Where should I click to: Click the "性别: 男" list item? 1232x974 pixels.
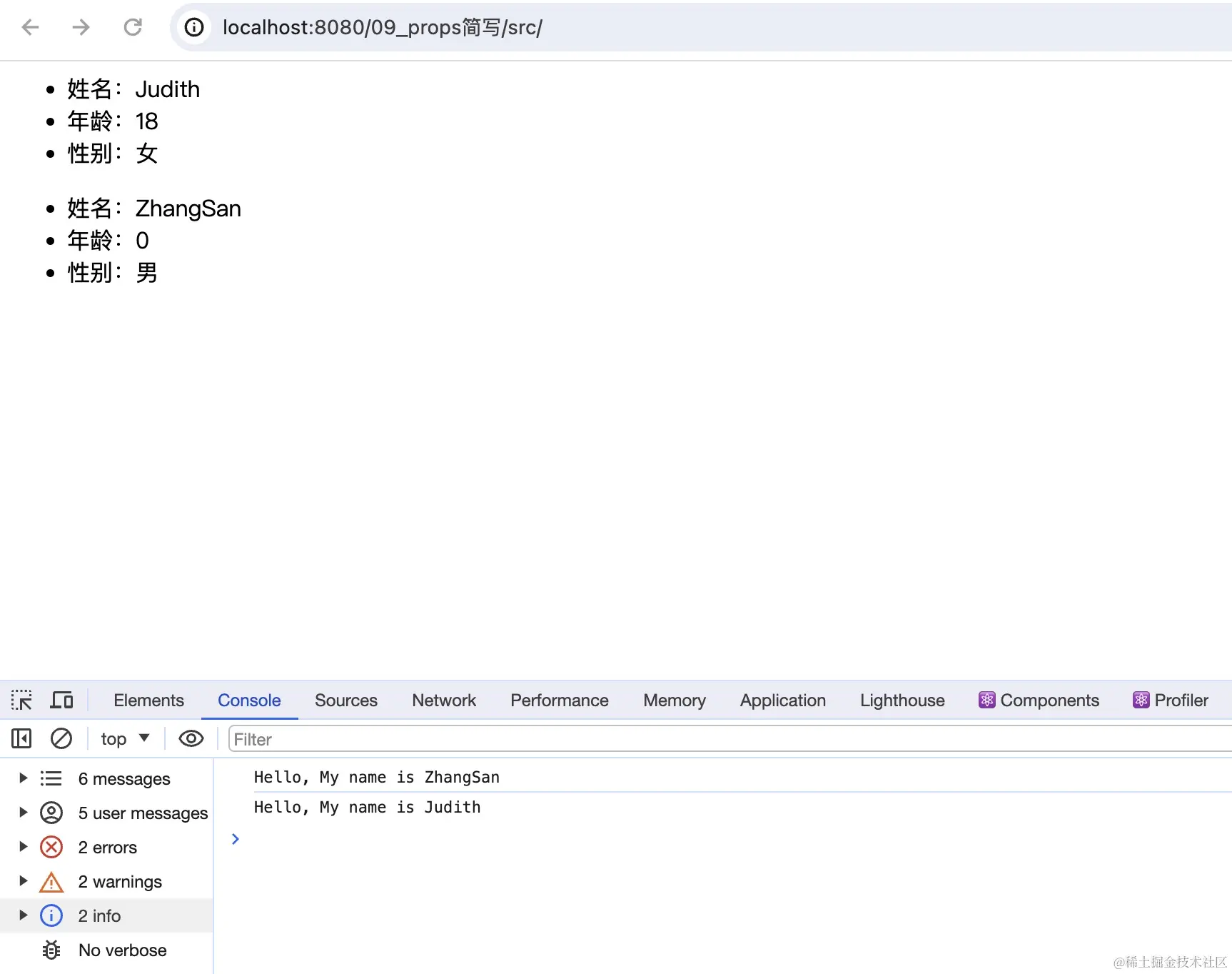[113, 273]
